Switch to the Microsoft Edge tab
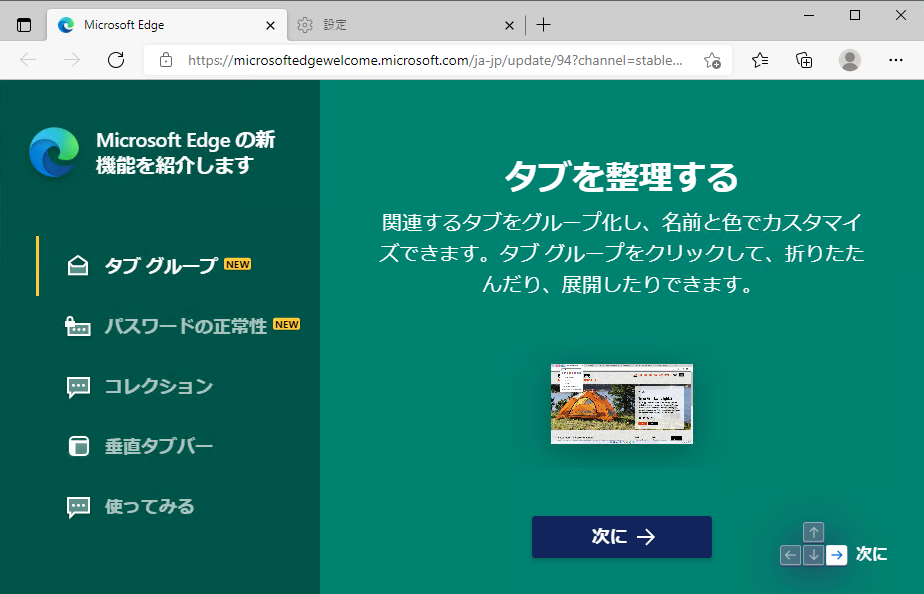This screenshot has height=594, width=924. click(167, 25)
